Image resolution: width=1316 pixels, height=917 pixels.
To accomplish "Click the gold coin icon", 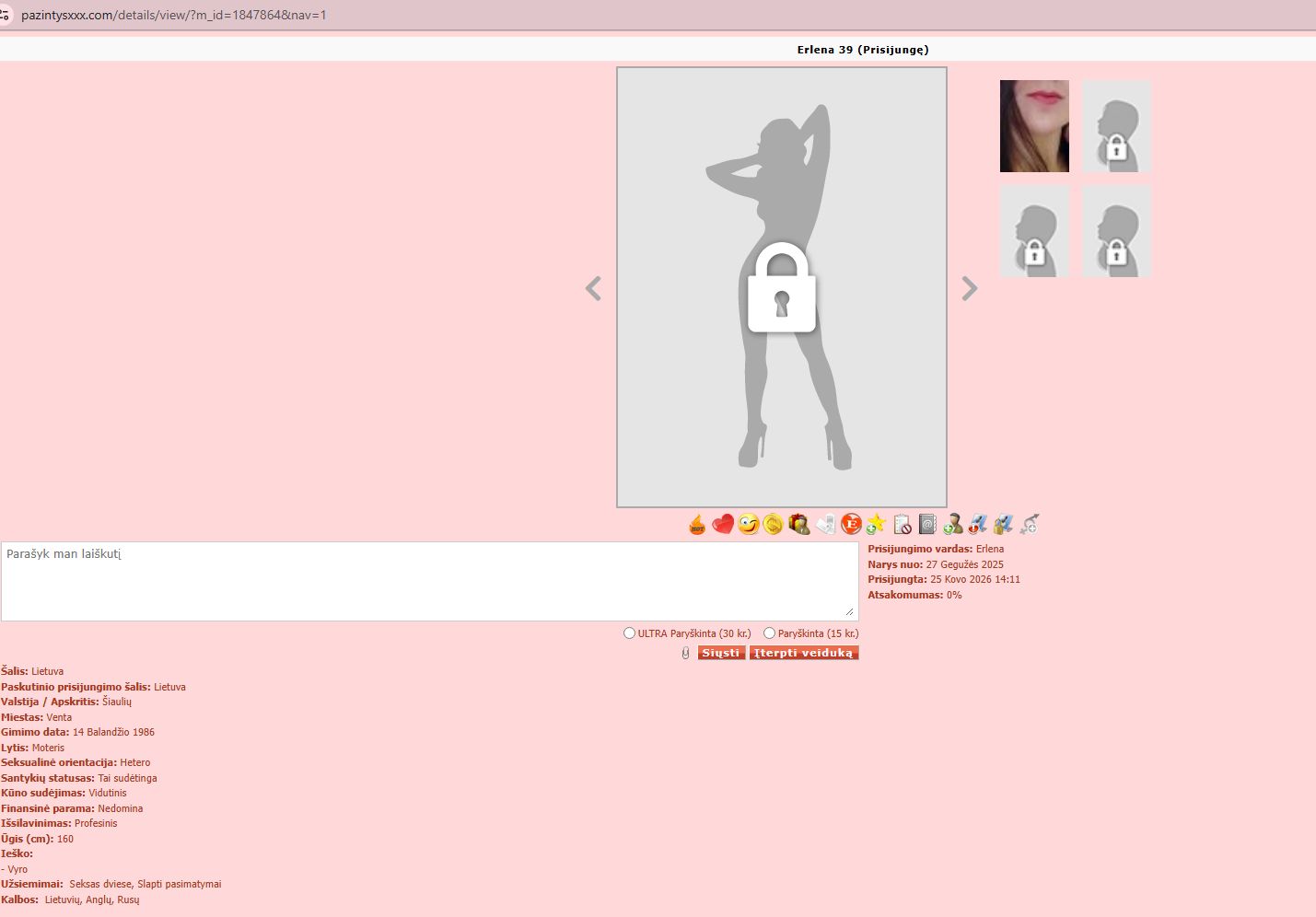I will (773, 525).
